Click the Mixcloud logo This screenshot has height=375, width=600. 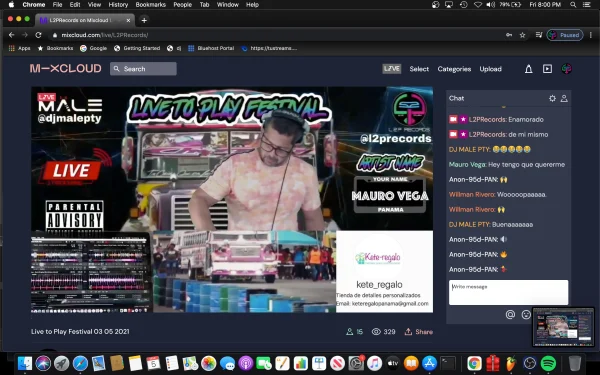[65, 69]
